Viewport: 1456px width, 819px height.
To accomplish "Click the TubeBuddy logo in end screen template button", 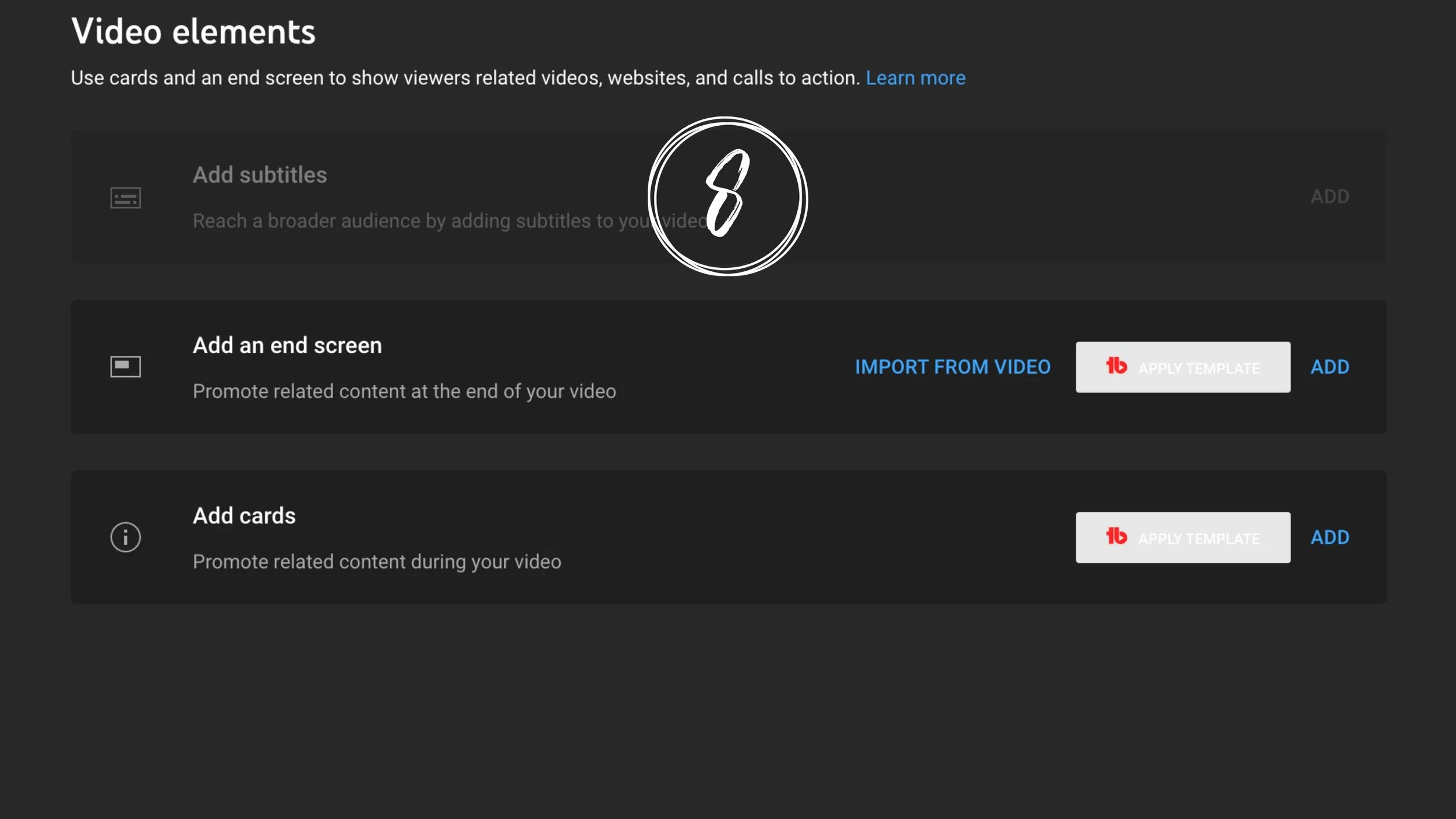I will click(1116, 366).
